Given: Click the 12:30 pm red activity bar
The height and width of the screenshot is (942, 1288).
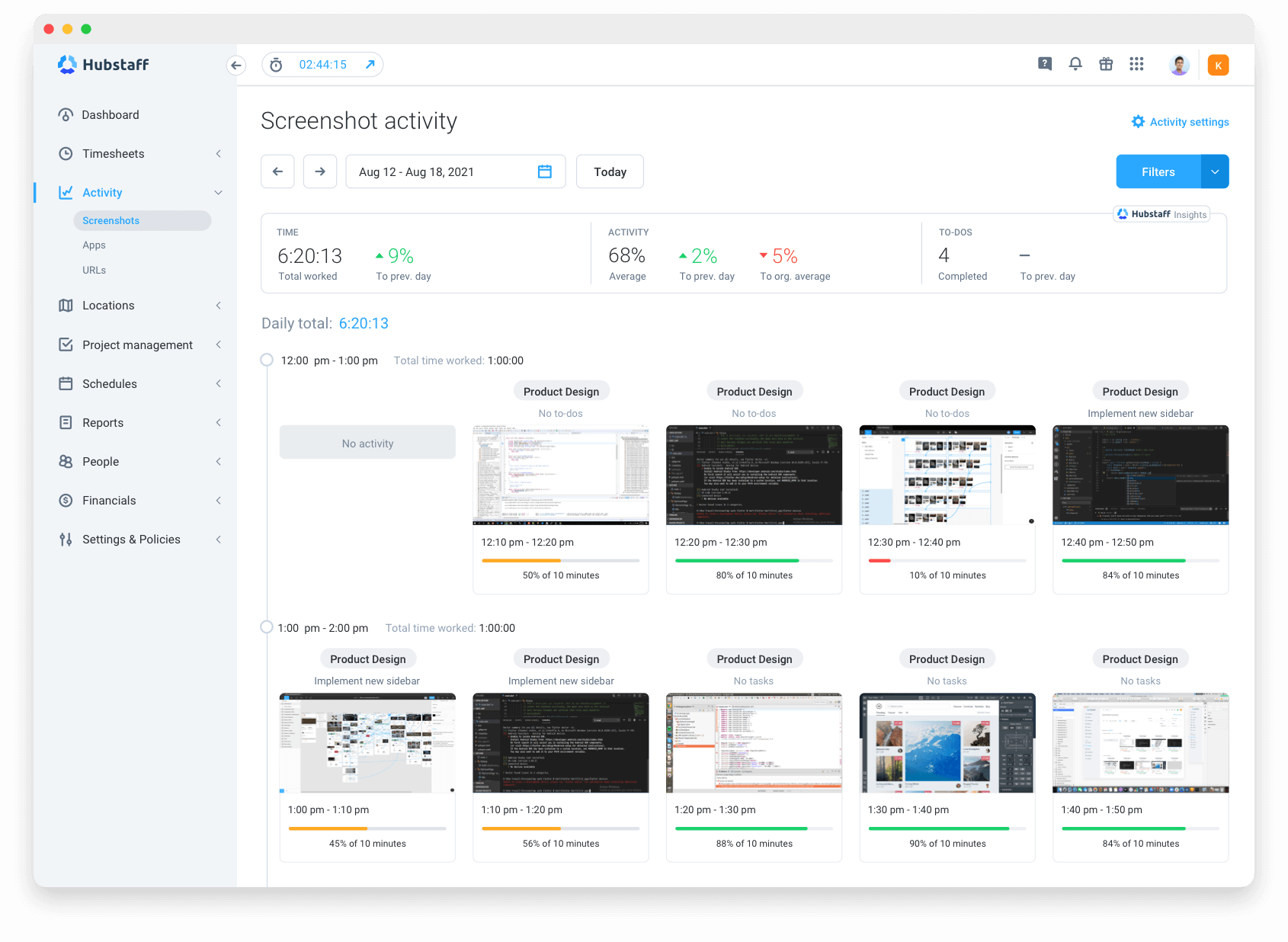Looking at the screenshot, I should (879, 561).
